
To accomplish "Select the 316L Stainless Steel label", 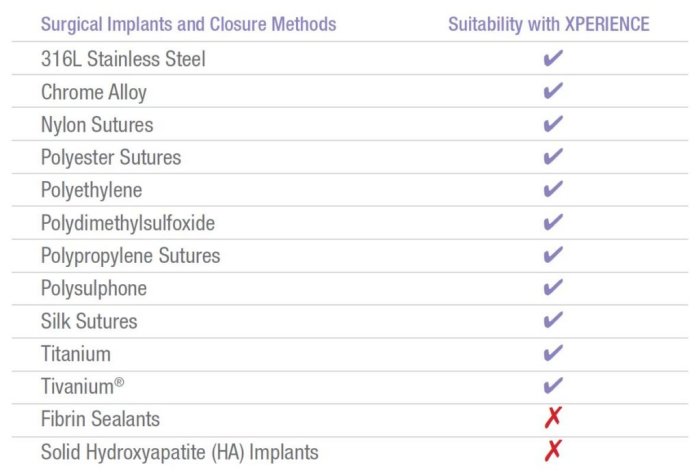I will [x=123, y=60].
